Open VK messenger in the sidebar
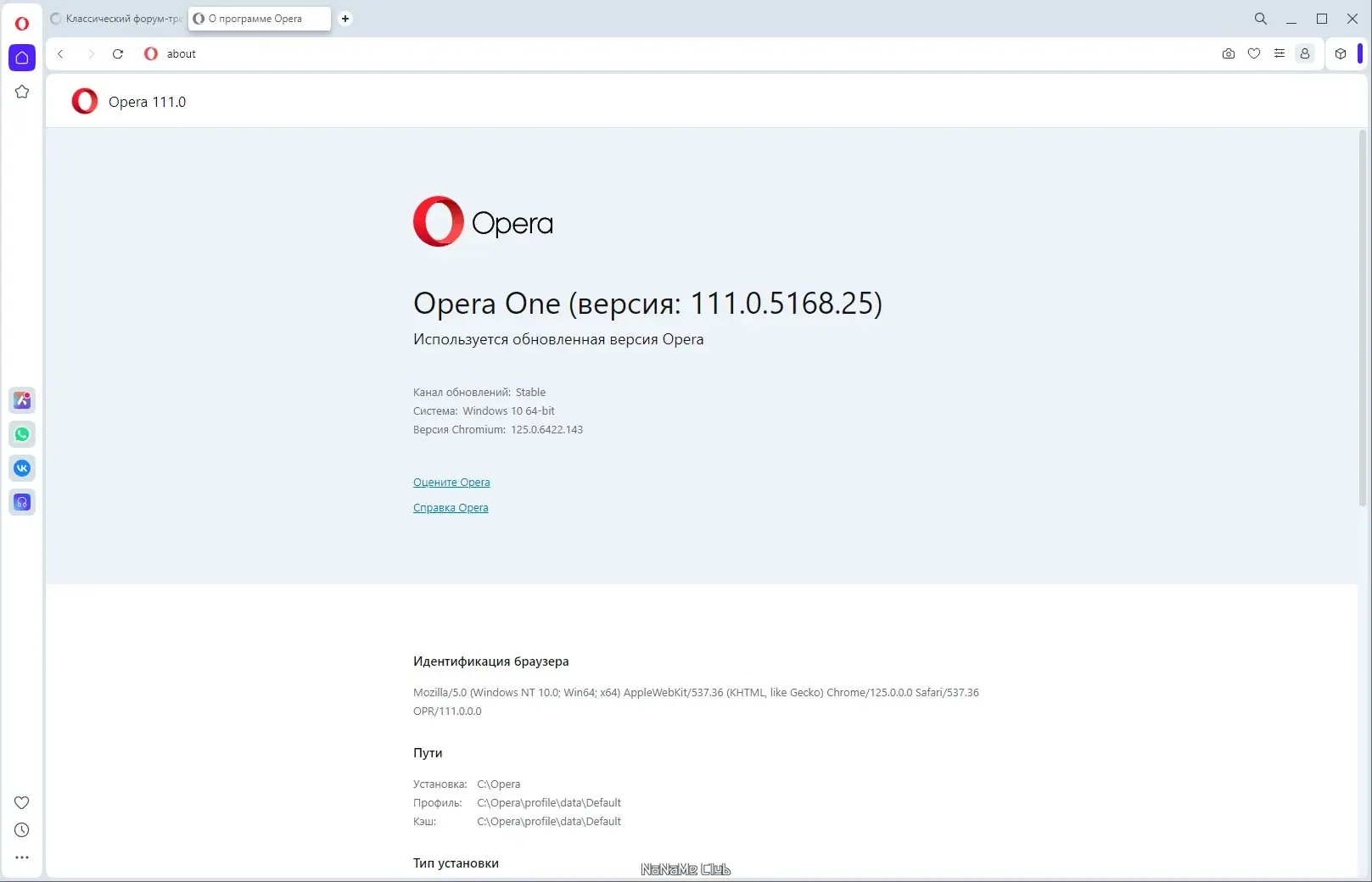 pos(22,468)
